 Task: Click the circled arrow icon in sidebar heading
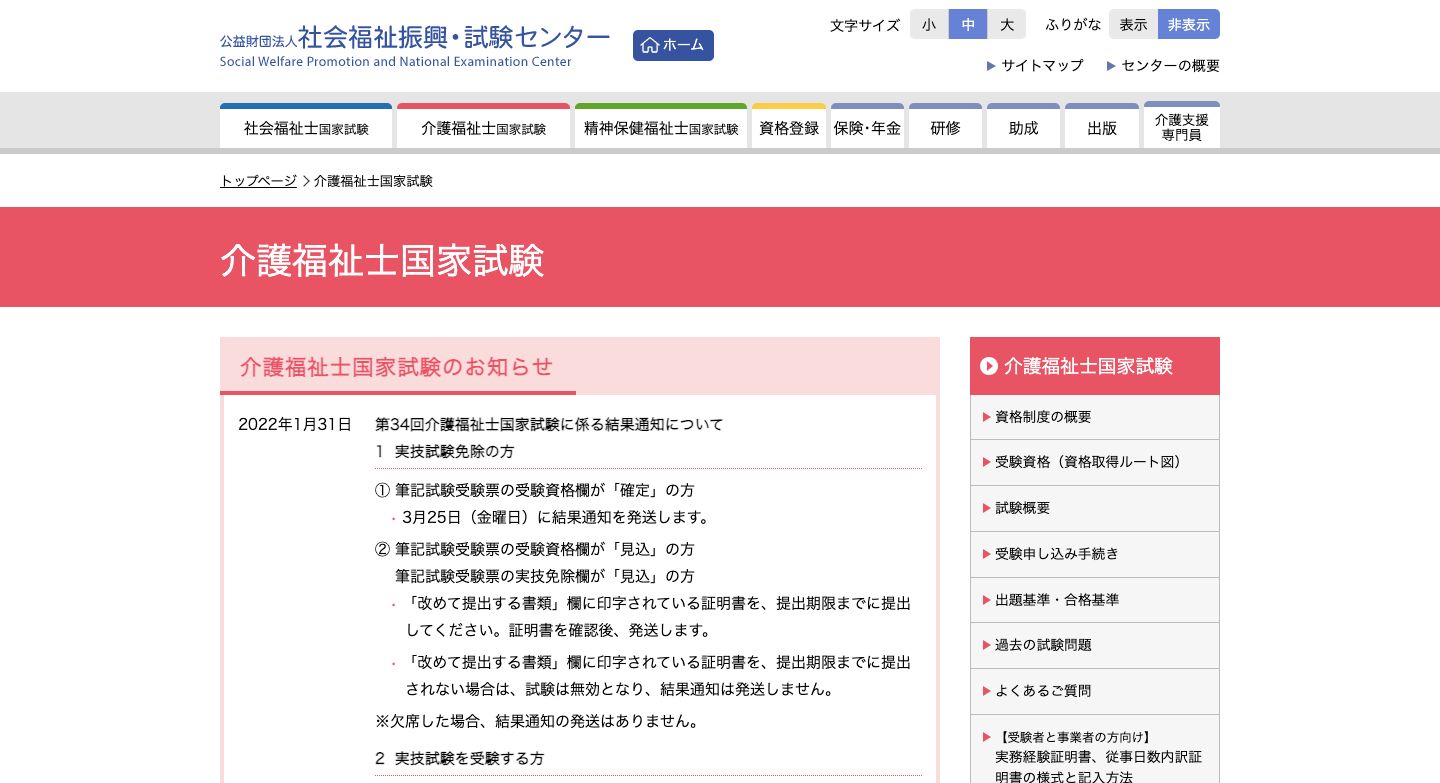989,366
